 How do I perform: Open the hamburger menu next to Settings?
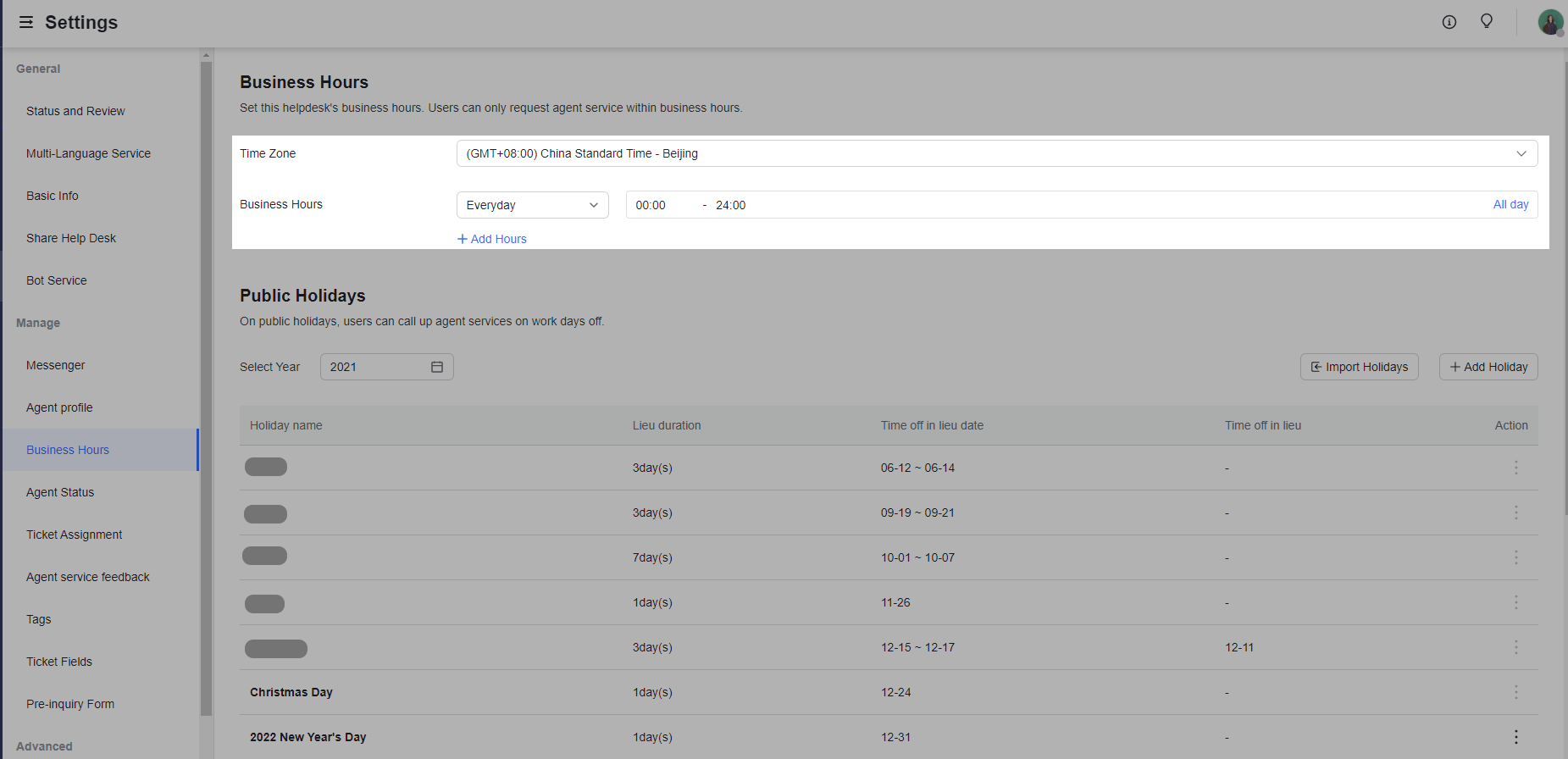coord(26,22)
